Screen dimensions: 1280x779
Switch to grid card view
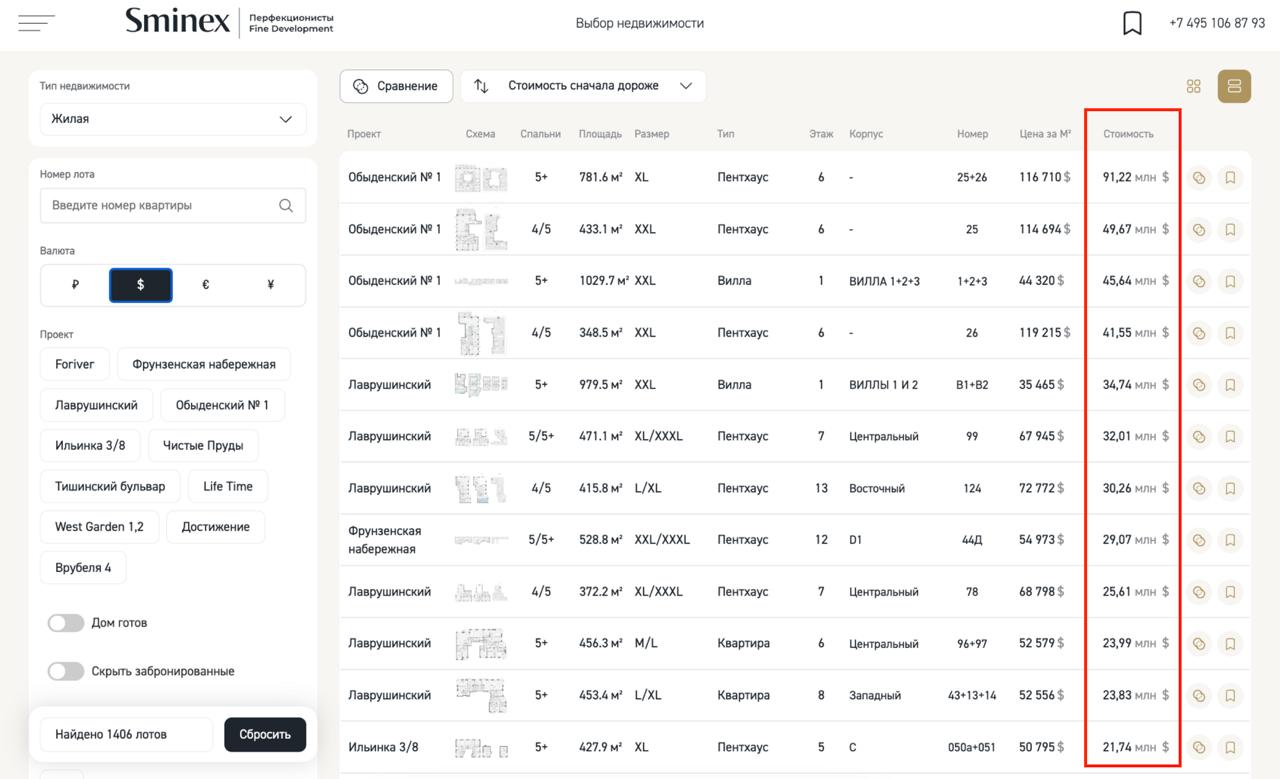click(1193, 87)
